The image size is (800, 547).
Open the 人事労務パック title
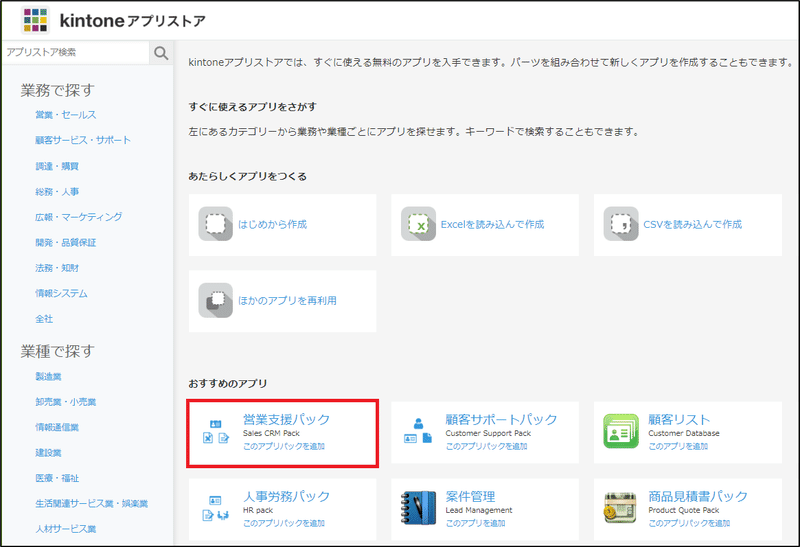tap(286, 496)
